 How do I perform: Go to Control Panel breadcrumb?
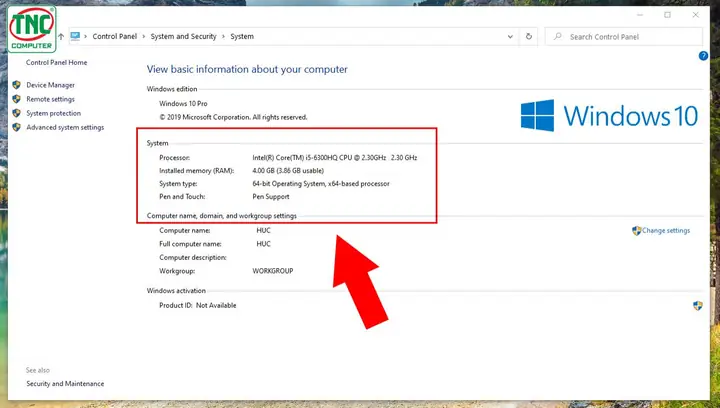pos(115,36)
